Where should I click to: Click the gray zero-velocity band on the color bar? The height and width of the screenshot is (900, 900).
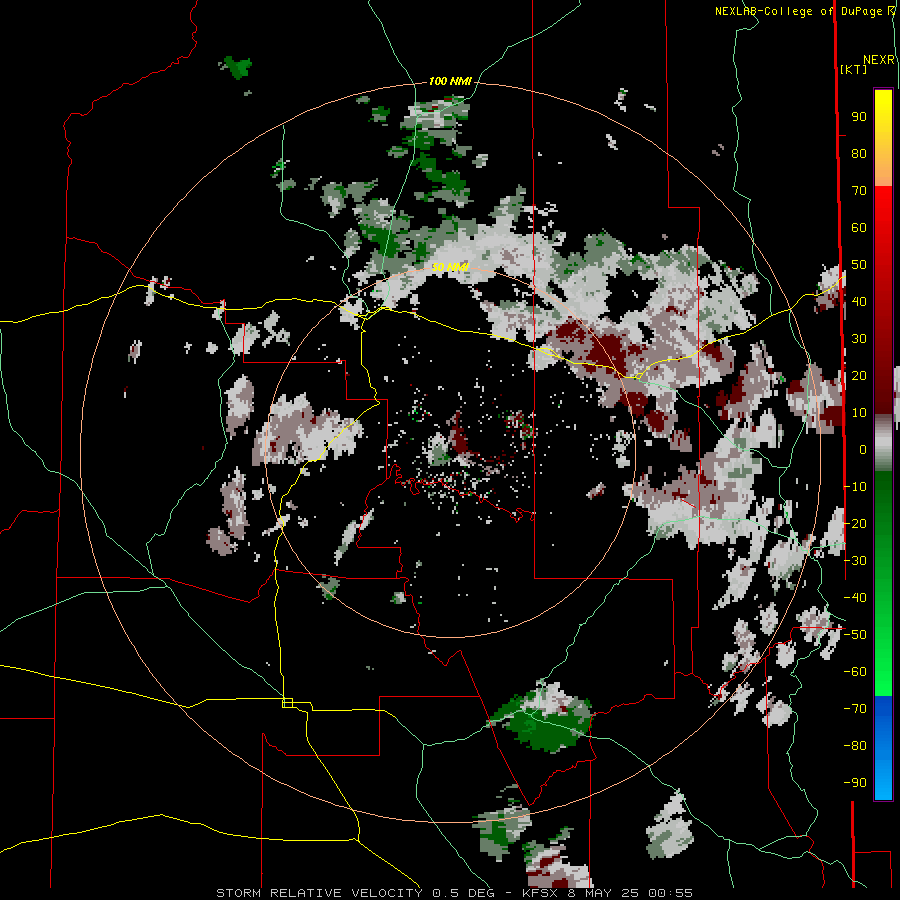click(883, 442)
